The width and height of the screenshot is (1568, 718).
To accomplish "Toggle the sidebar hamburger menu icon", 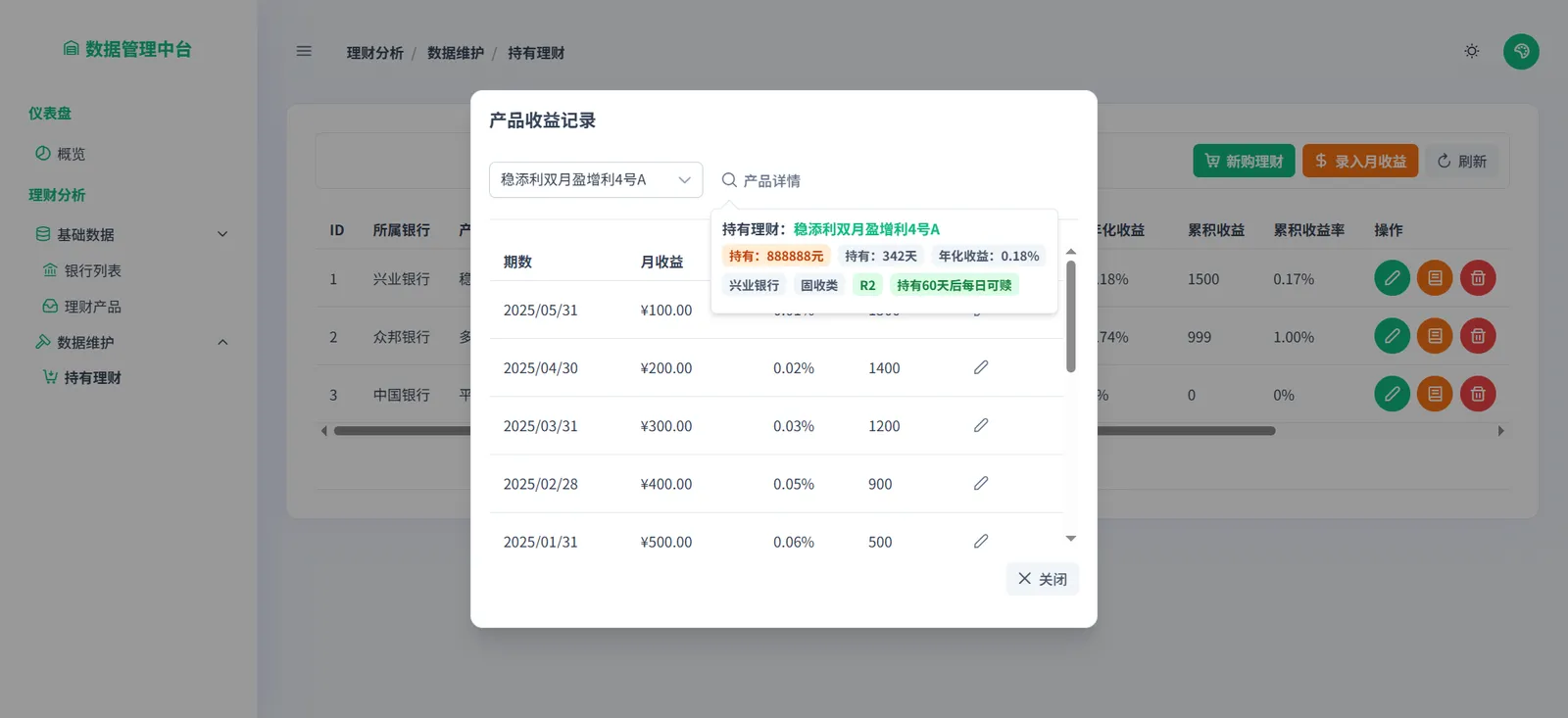I will [x=304, y=51].
